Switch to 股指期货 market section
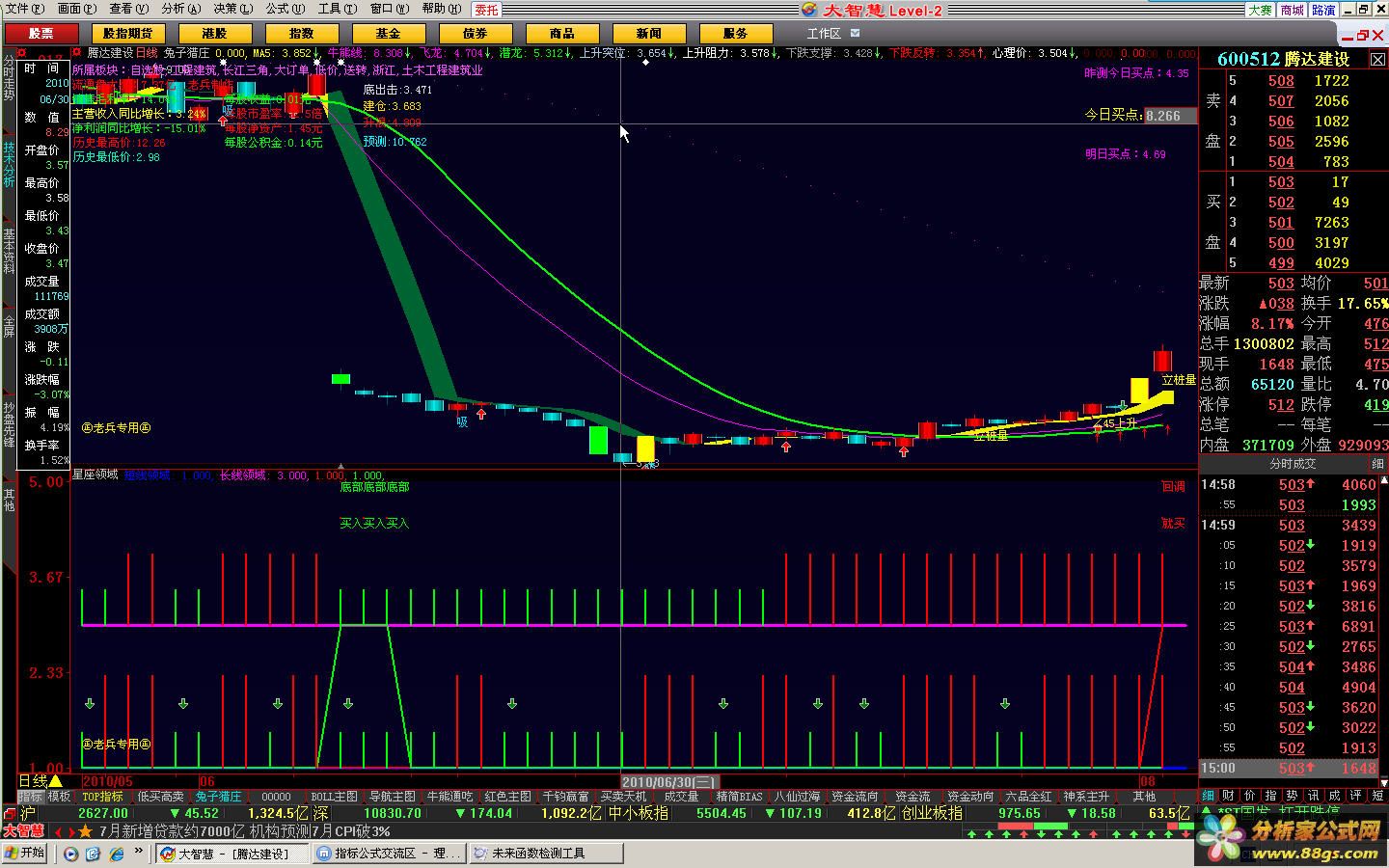Viewport: 1389px width, 868px height. point(128,33)
